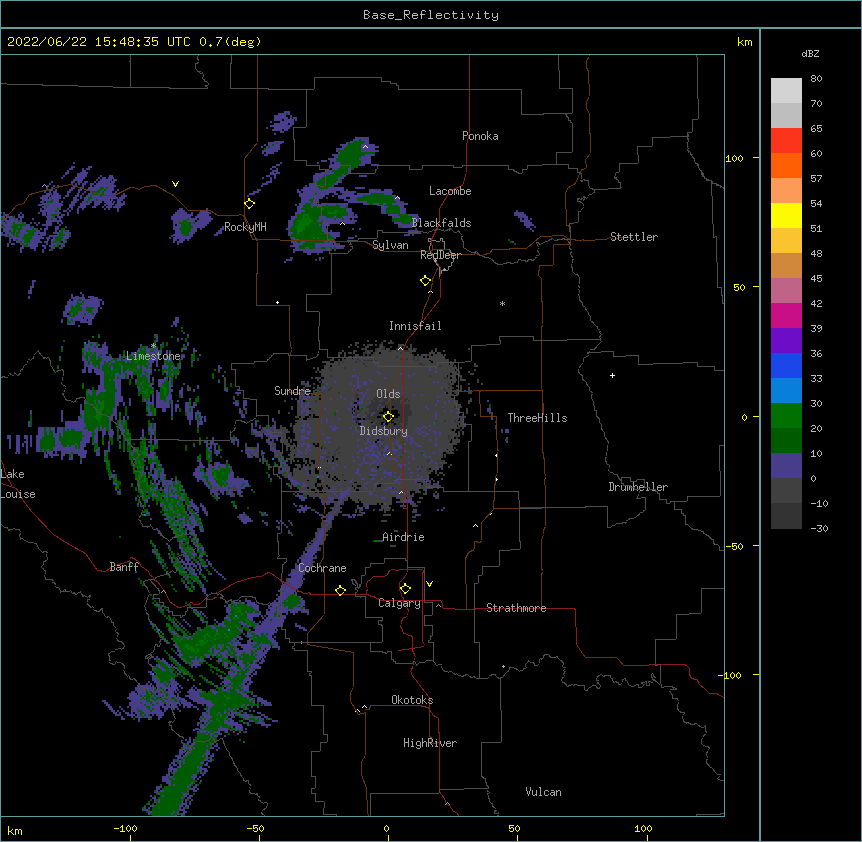Pick the dark gray swatch between -10 and -30 dBZ

pos(786,516)
